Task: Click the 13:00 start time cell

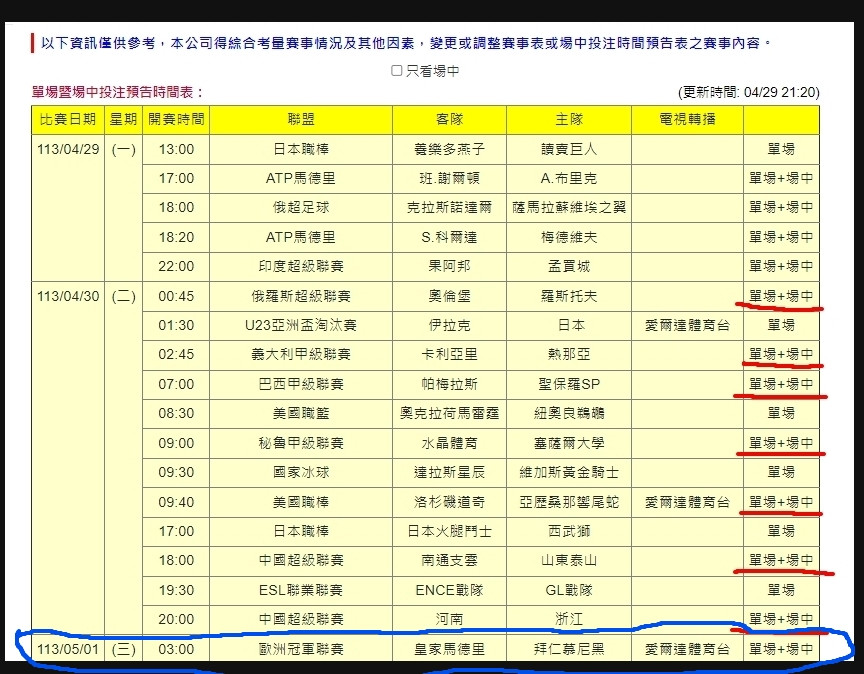Action: tap(176, 149)
